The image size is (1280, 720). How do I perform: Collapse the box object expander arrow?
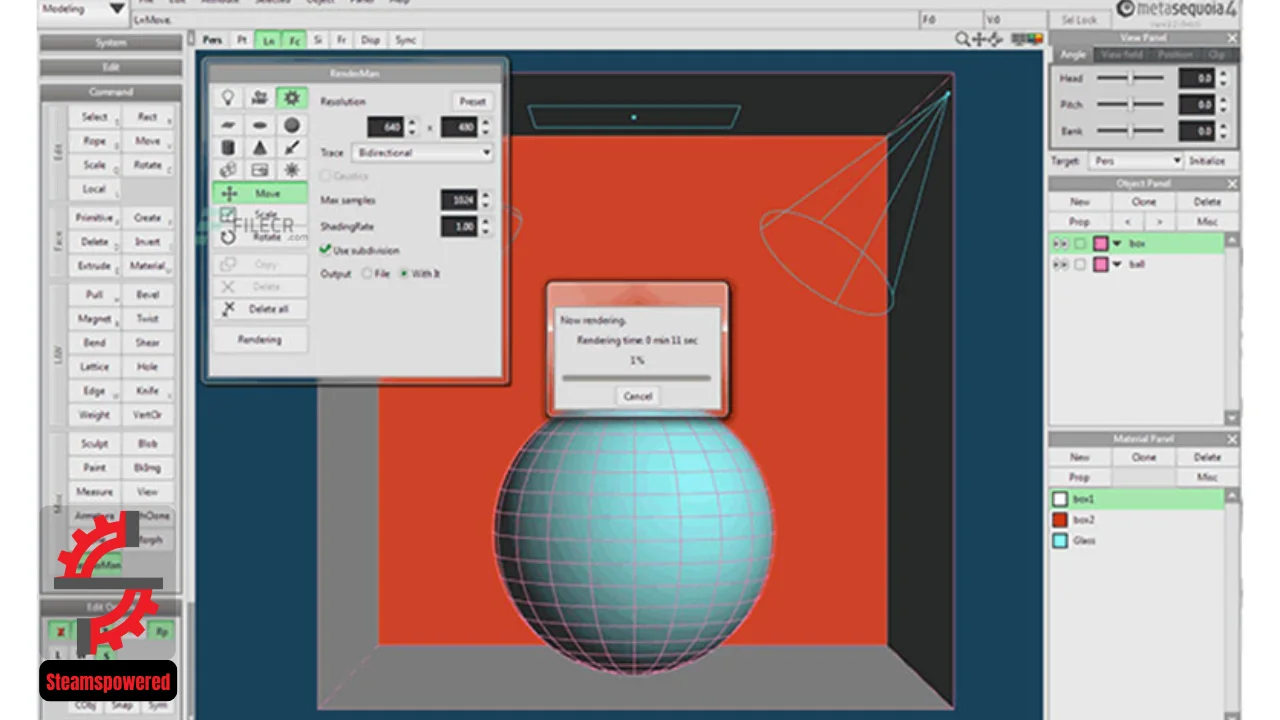point(1117,244)
